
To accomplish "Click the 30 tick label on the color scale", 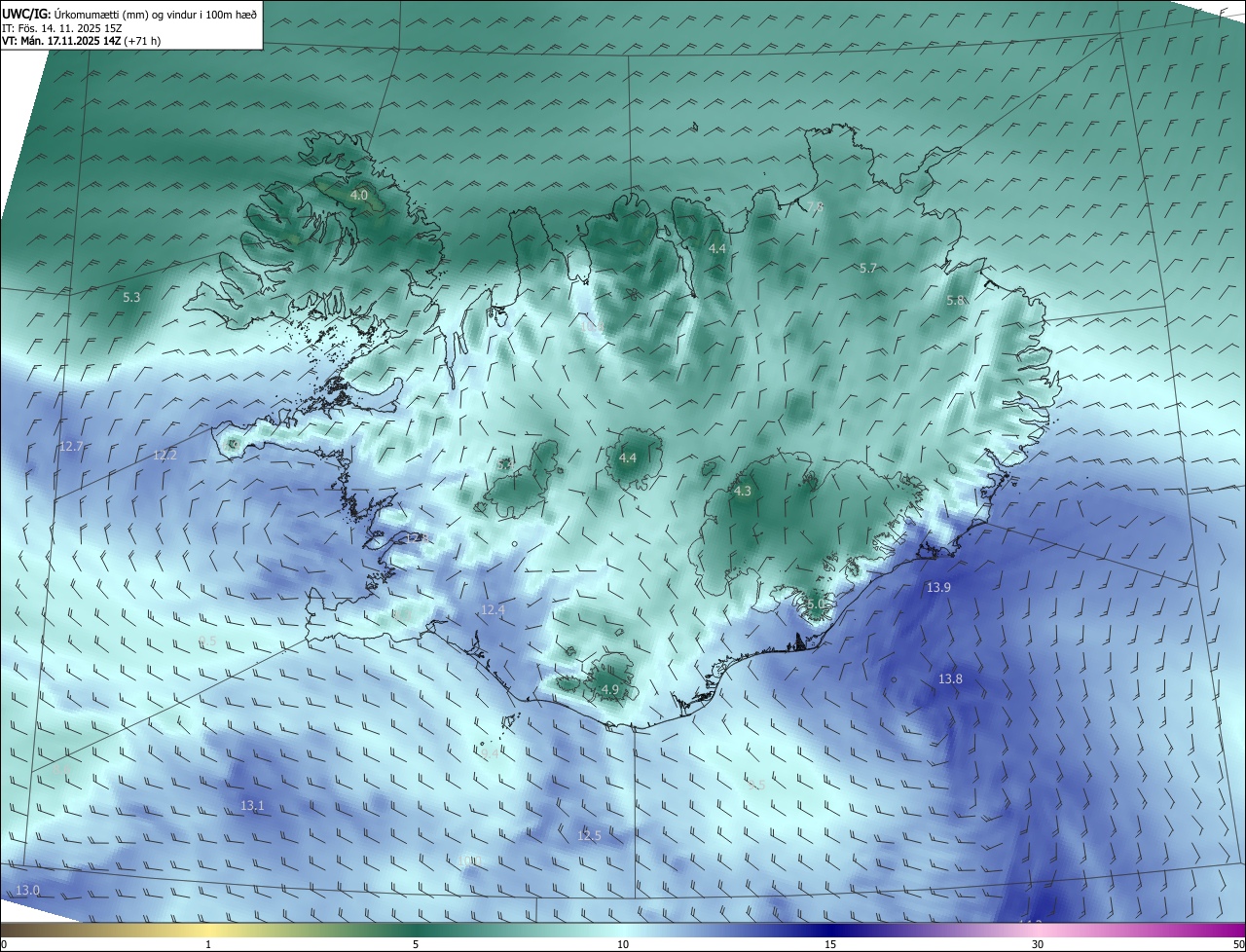I will click(x=1038, y=944).
